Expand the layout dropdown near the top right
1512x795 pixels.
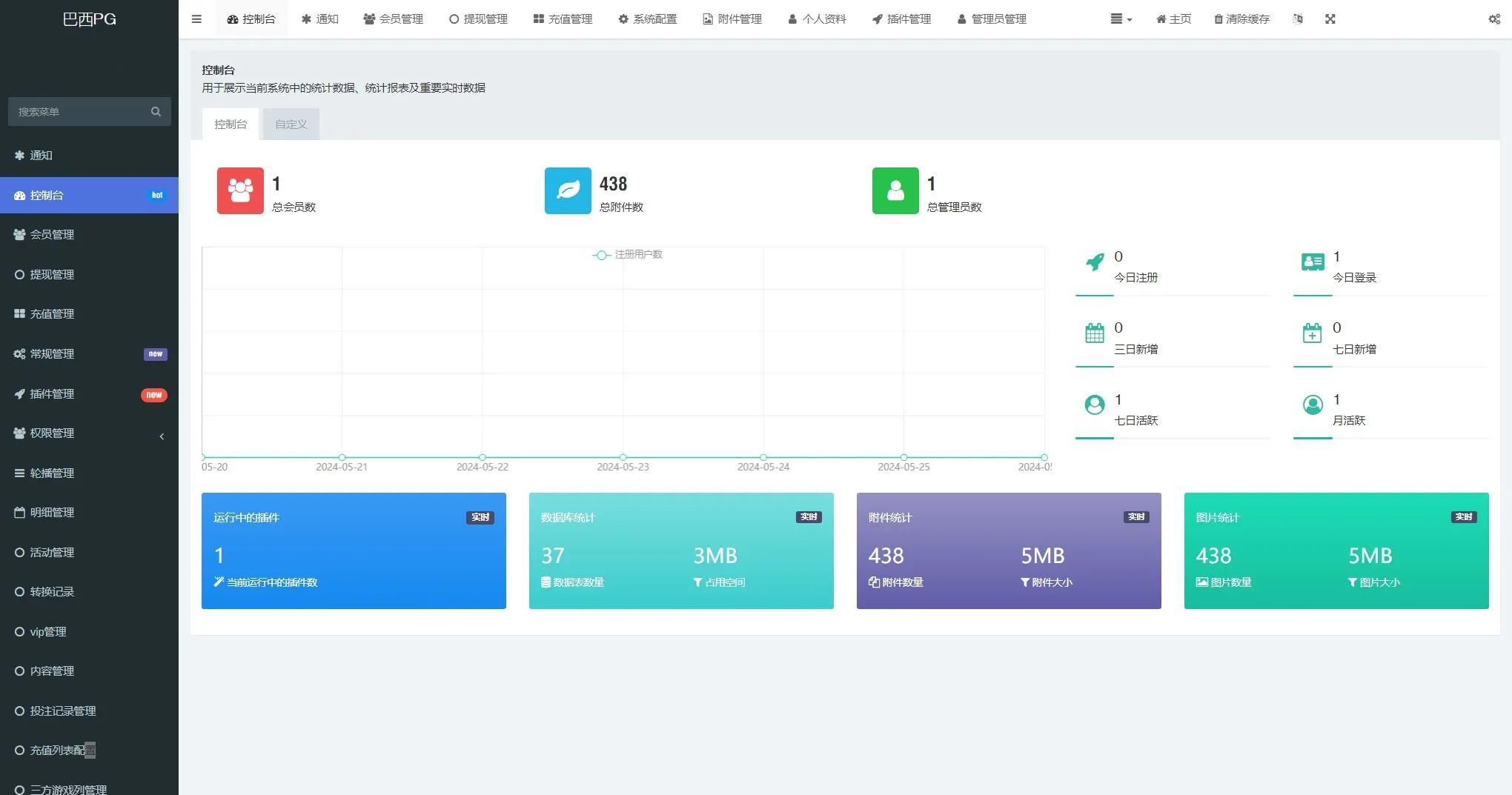click(1120, 19)
